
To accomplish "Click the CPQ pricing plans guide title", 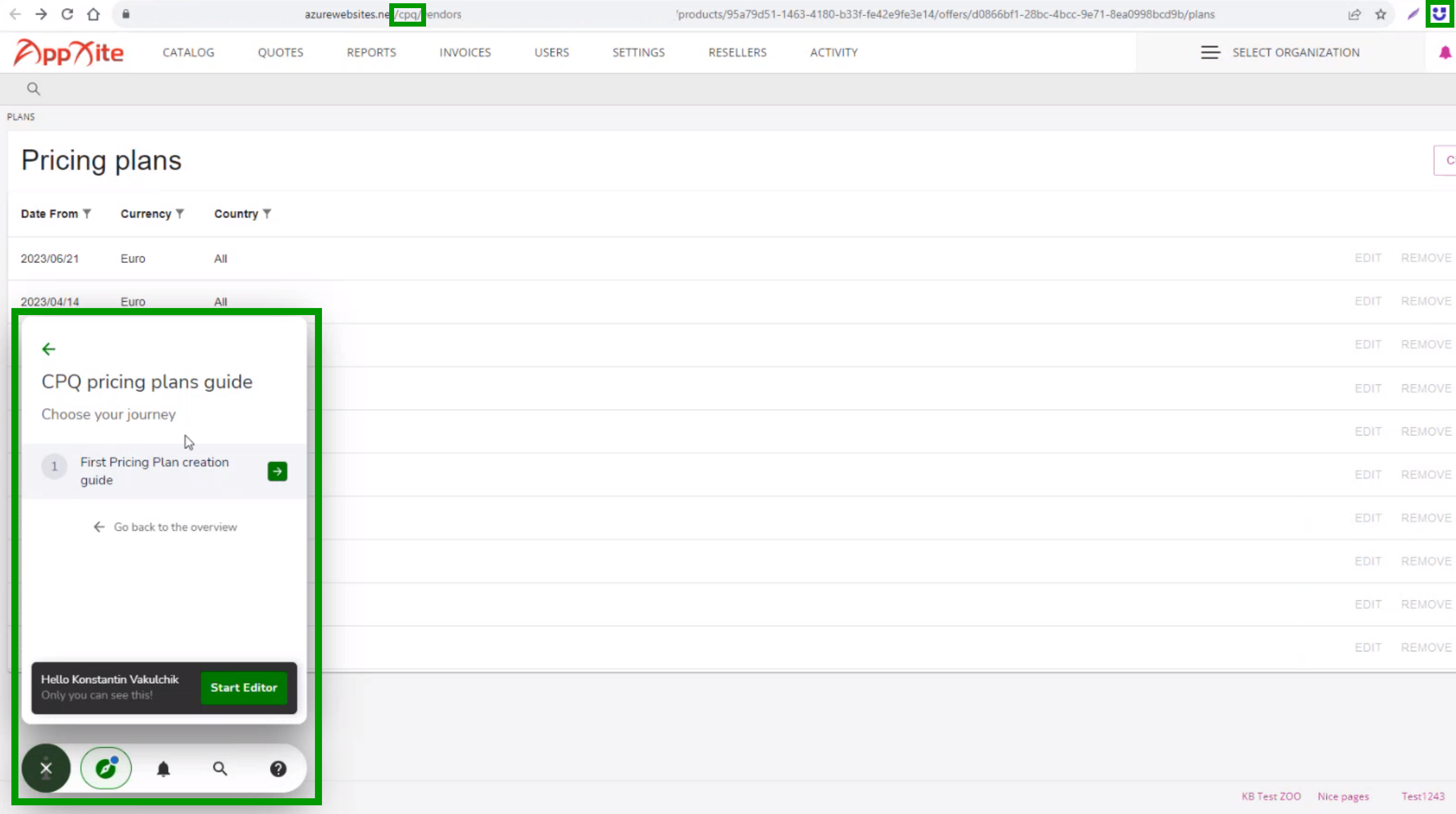I will 147,382.
